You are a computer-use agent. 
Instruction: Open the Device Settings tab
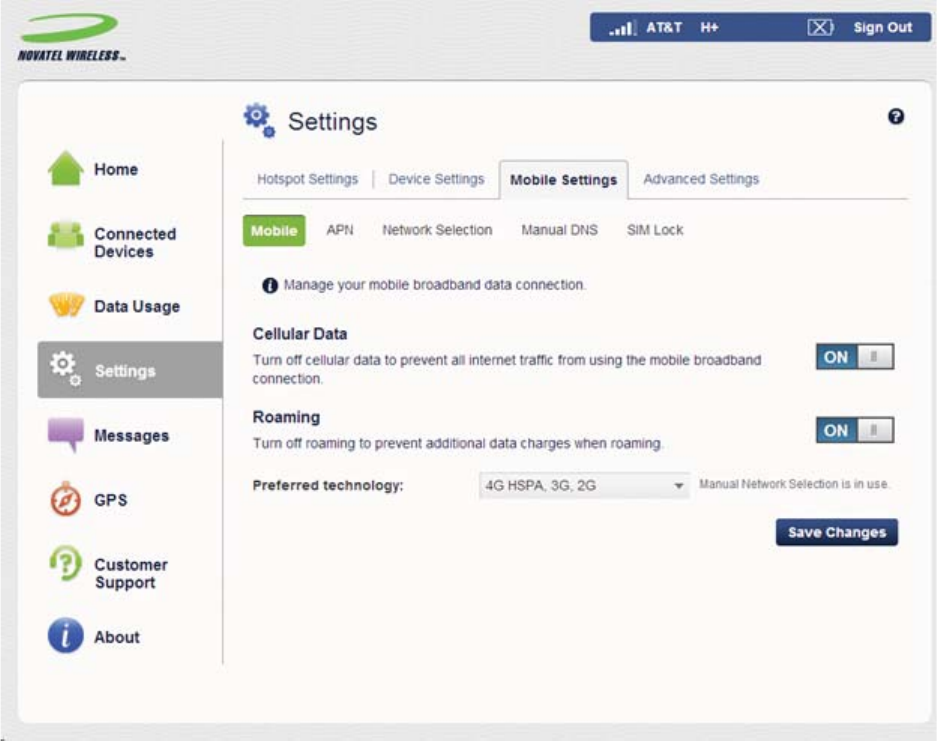coord(436,179)
